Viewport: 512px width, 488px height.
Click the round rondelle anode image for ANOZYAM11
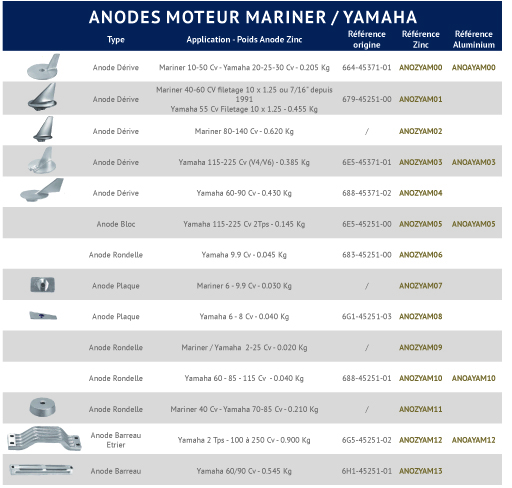click(x=42, y=407)
